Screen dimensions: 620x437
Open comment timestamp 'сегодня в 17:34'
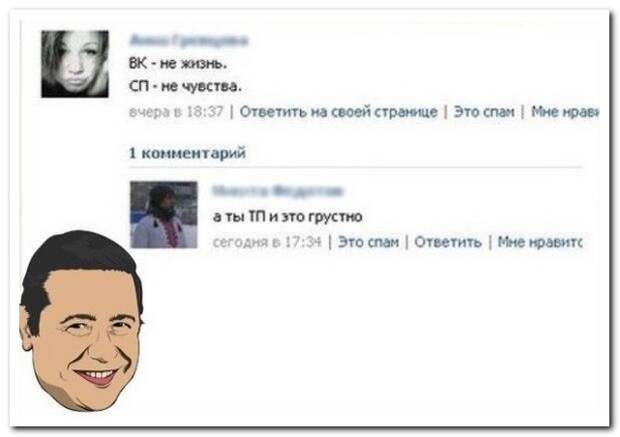tap(267, 242)
